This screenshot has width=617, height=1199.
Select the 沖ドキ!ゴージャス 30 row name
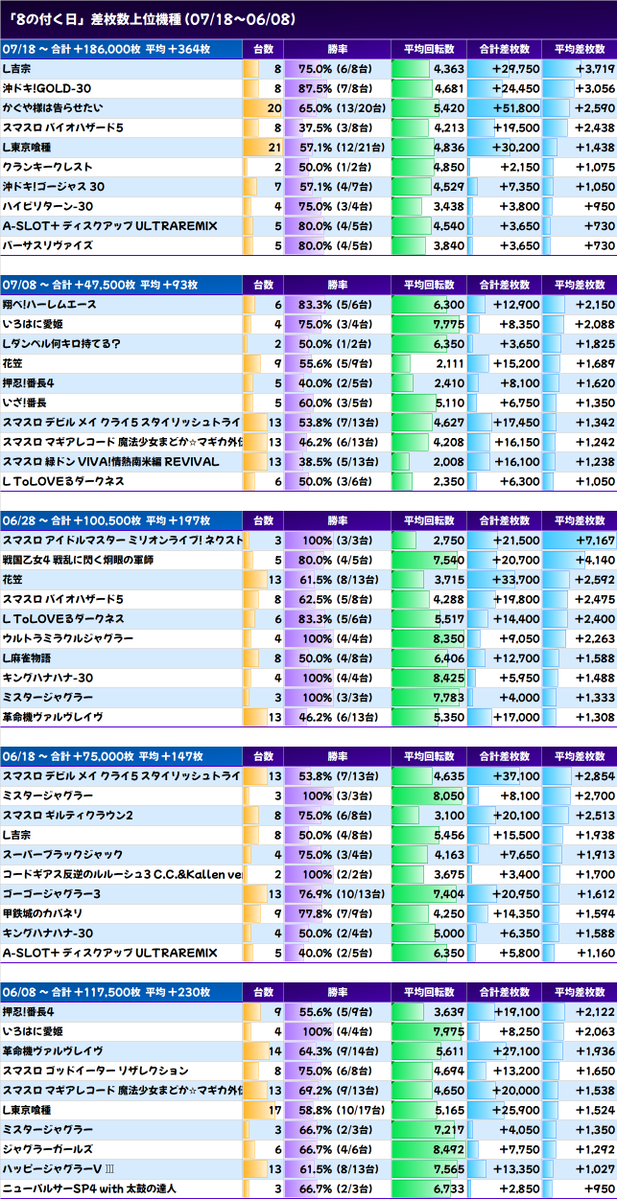(x=54, y=186)
